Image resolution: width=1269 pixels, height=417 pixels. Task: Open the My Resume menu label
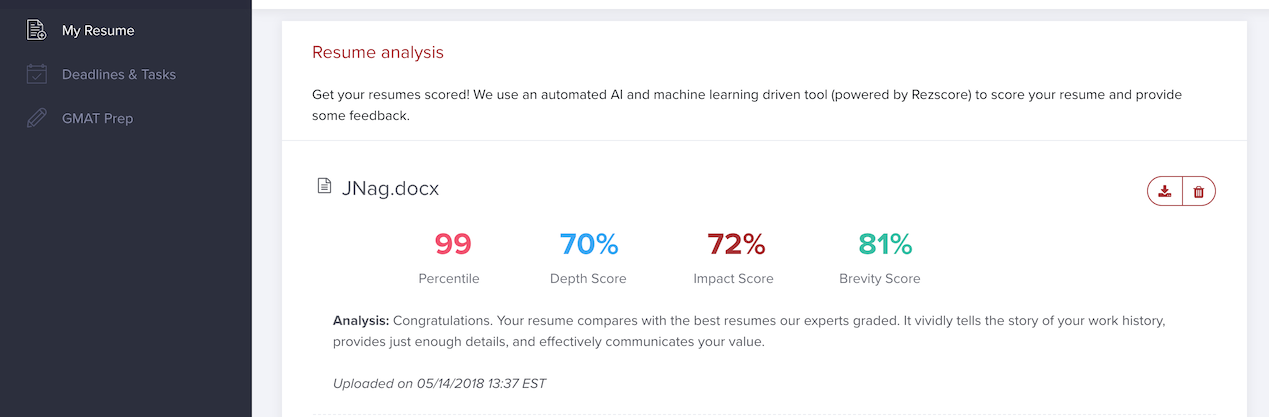tap(98, 30)
